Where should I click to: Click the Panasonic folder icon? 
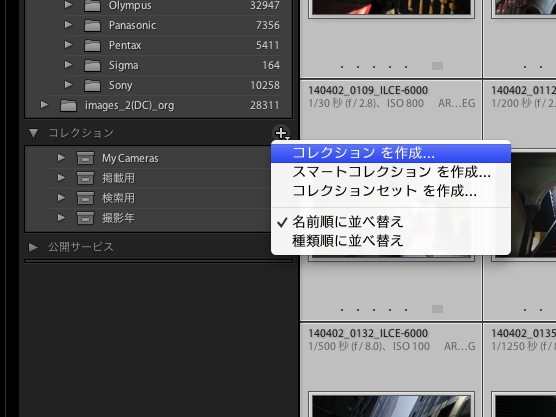[92, 26]
